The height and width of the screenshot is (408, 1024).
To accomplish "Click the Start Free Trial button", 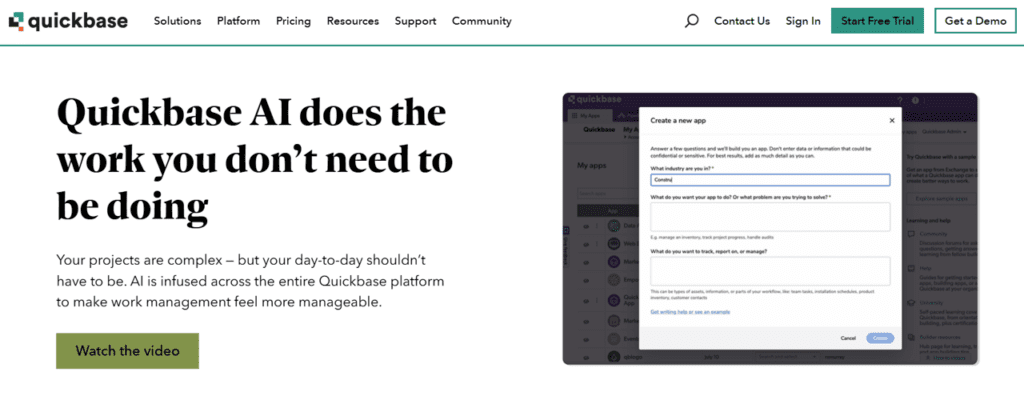I will (877, 21).
